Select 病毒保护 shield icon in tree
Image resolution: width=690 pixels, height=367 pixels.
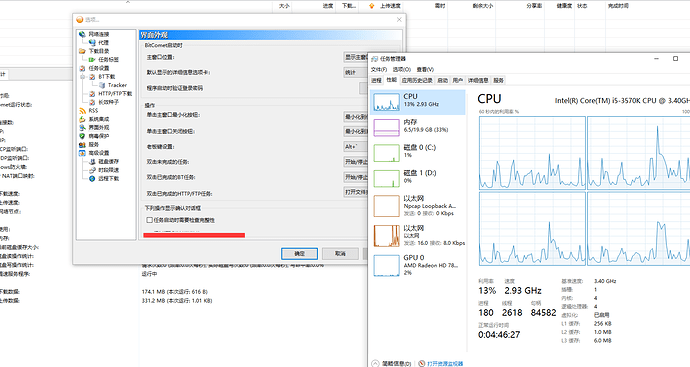pyautogui.click(x=82, y=136)
